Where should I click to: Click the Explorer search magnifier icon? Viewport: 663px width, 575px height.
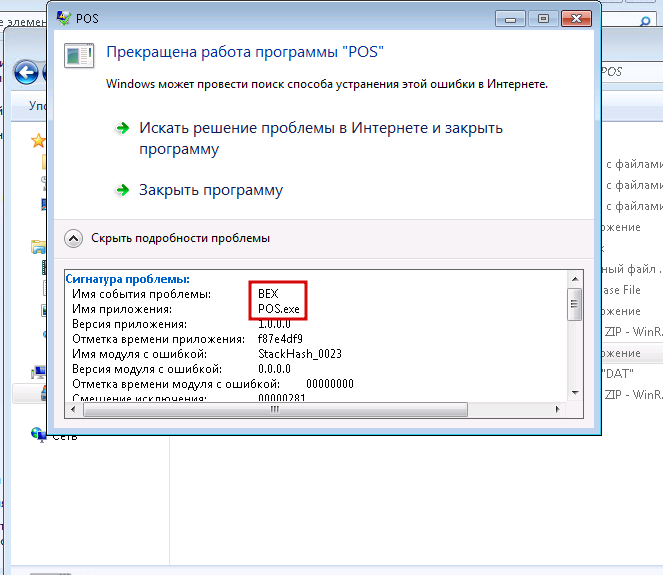coord(645,20)
